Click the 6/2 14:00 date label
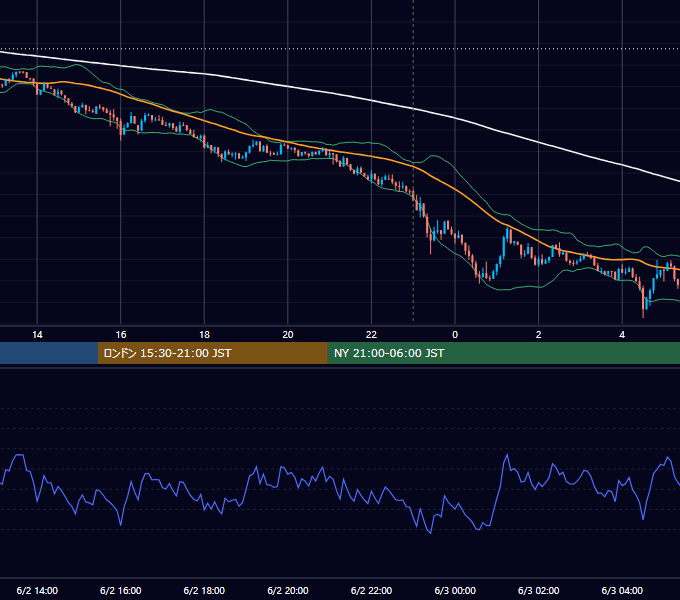Image resolution: width=680 pixels, height=600 pixels. point(37,590)
